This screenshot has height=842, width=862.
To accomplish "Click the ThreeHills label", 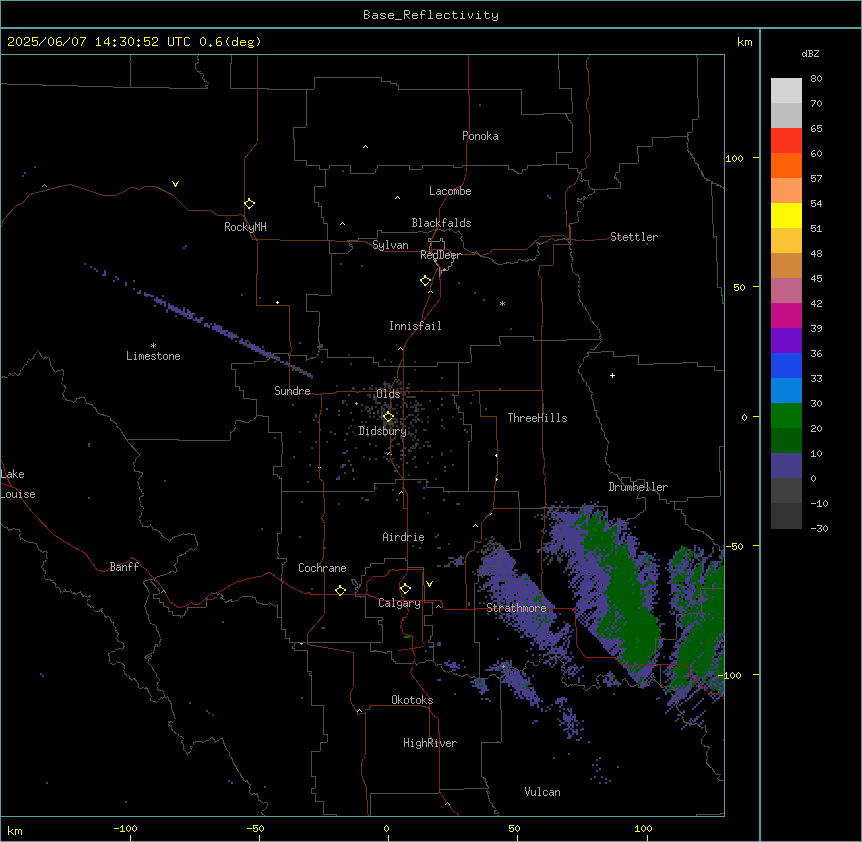I will pos(537,418).
